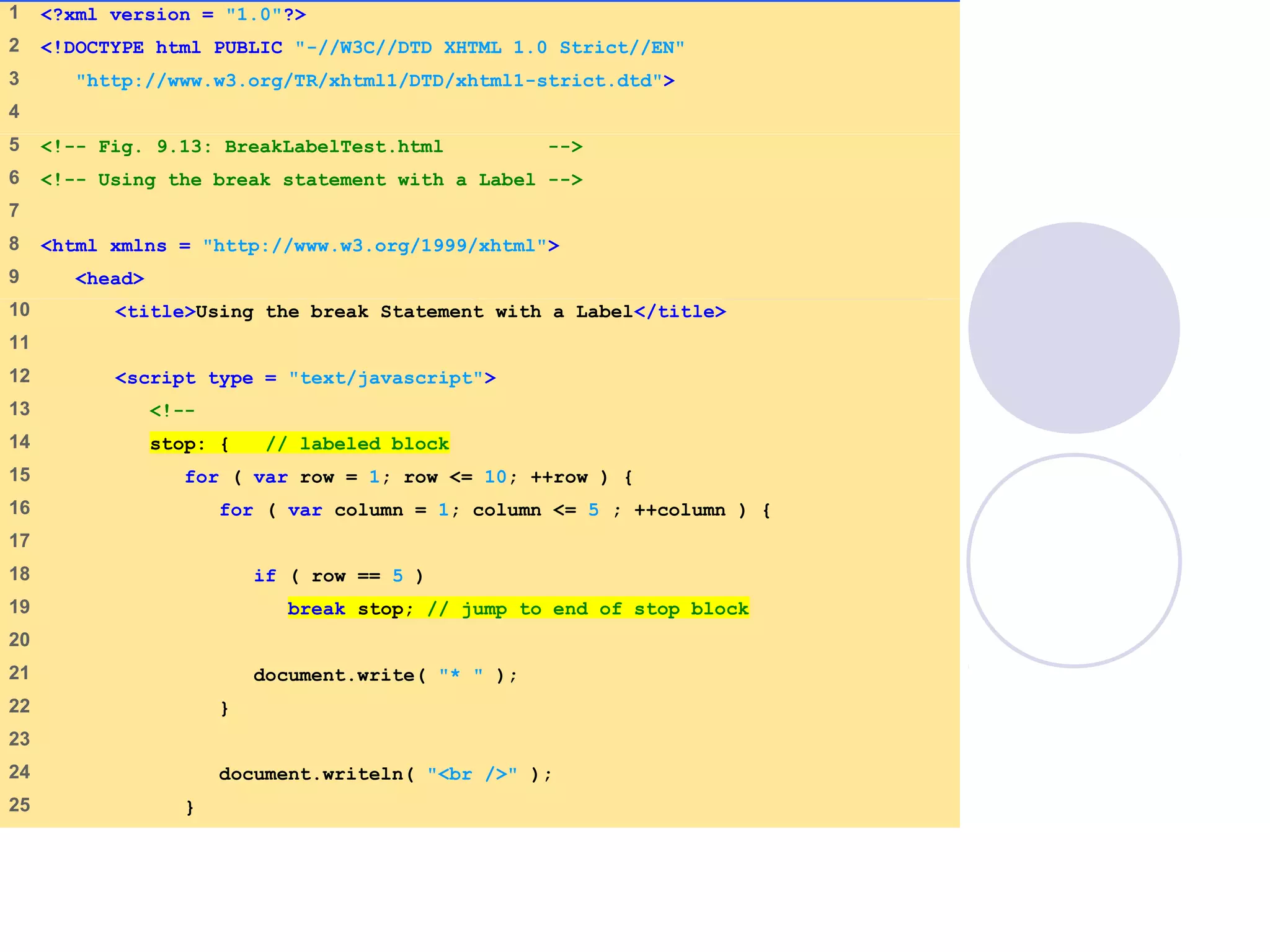1270x952 pixels.
Task: Click the 'Fig. 9.13: BreakLabelTest.html' comment
Action: [x=311, y=147]
